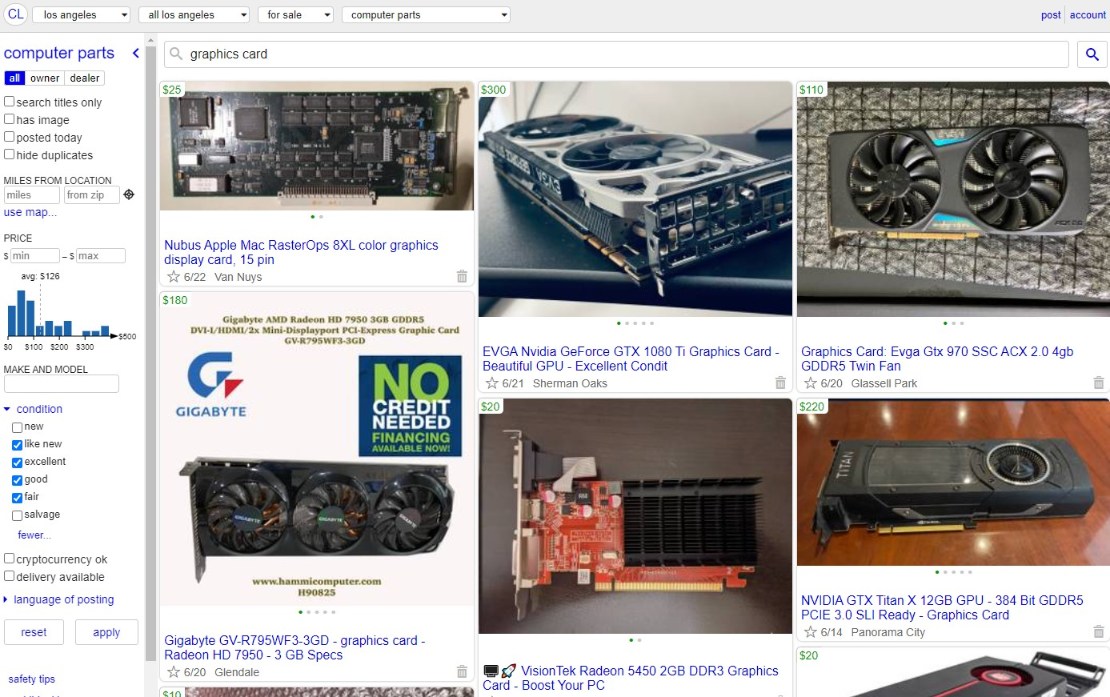
Task: Enable the "has image" filter
Action: (x=7, y=120)
